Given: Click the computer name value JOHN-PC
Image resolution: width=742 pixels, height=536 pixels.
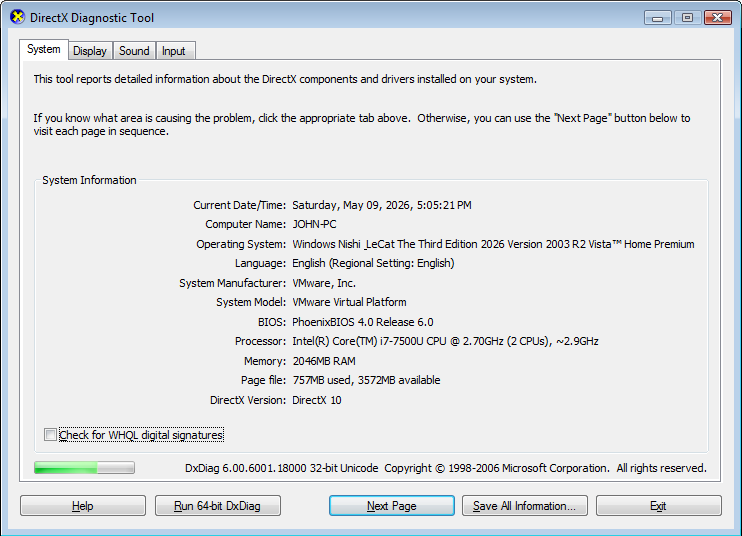Looking at the screenshot, I should [x=314, y=224].
